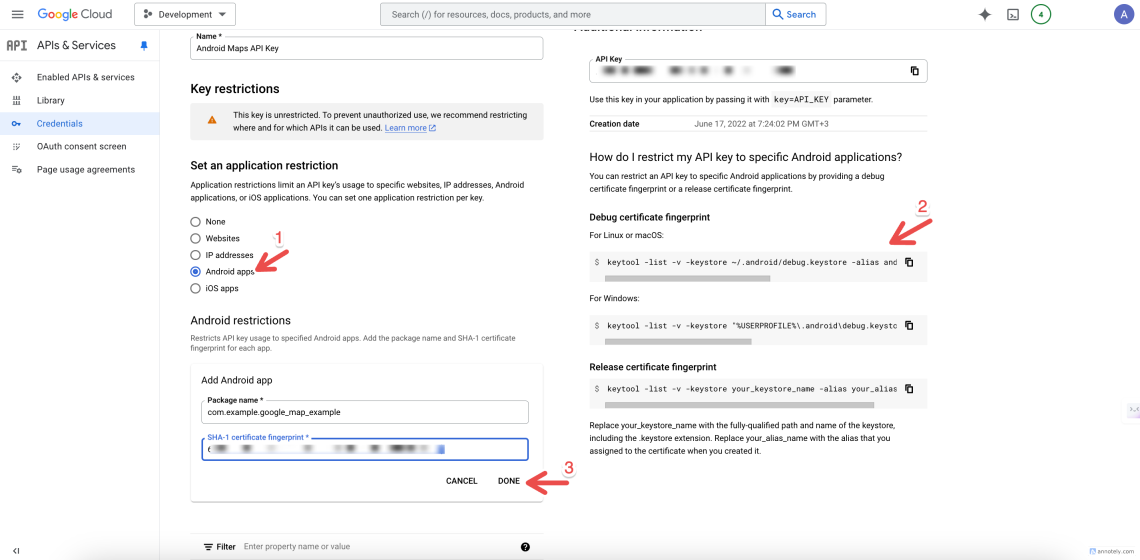Copy the API key value
This screenshot has height=560, width=1140.
tap(914, 71)
